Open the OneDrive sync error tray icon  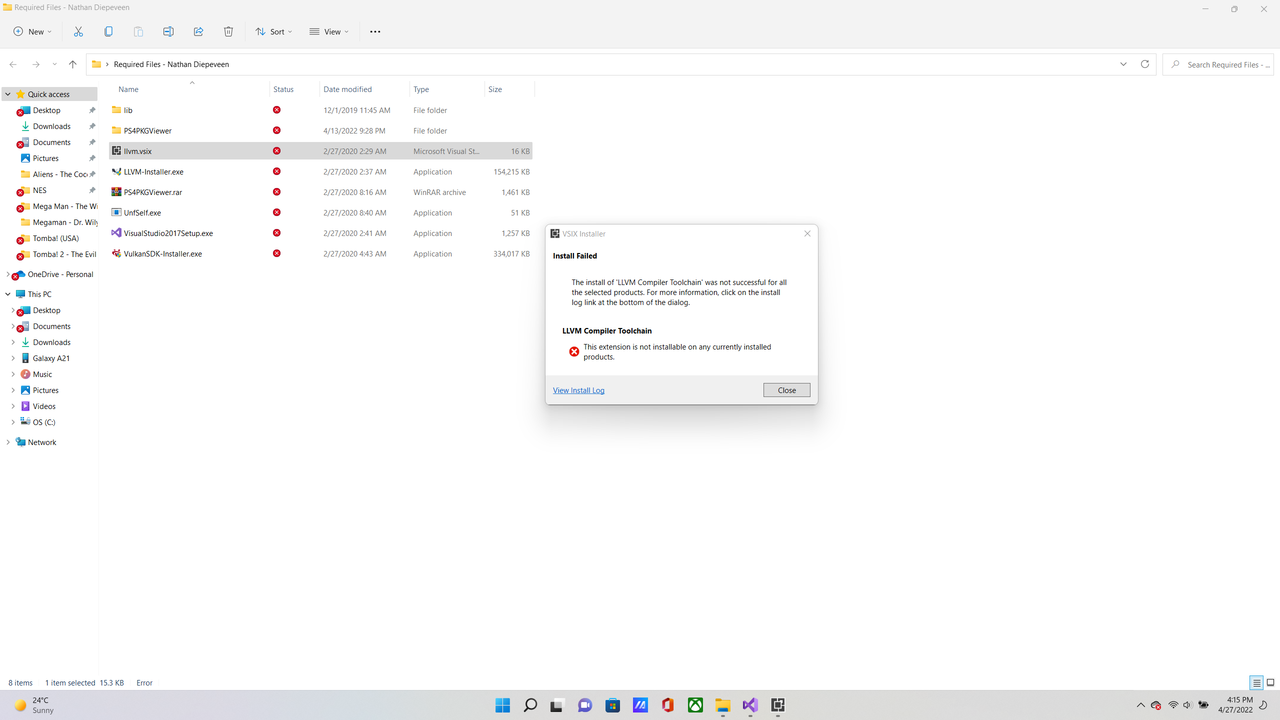pos(1156,705)
